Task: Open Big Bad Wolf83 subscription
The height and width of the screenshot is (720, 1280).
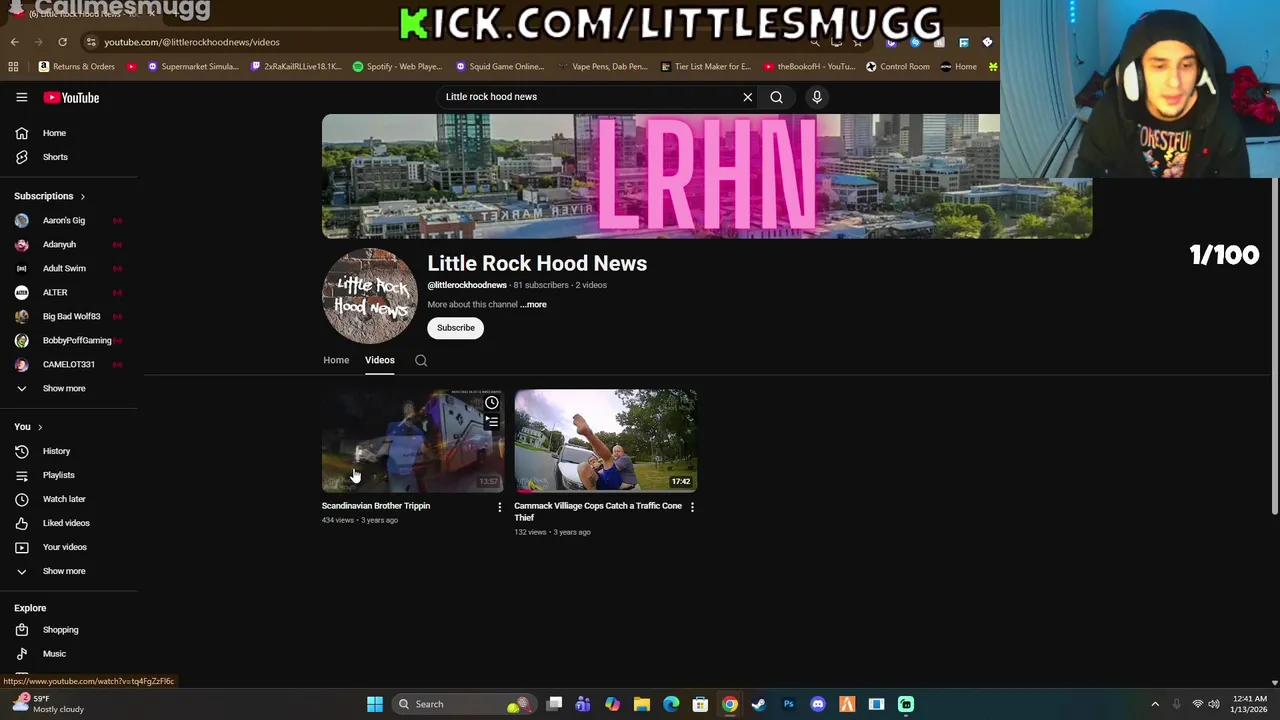Action: coord(71,316)
